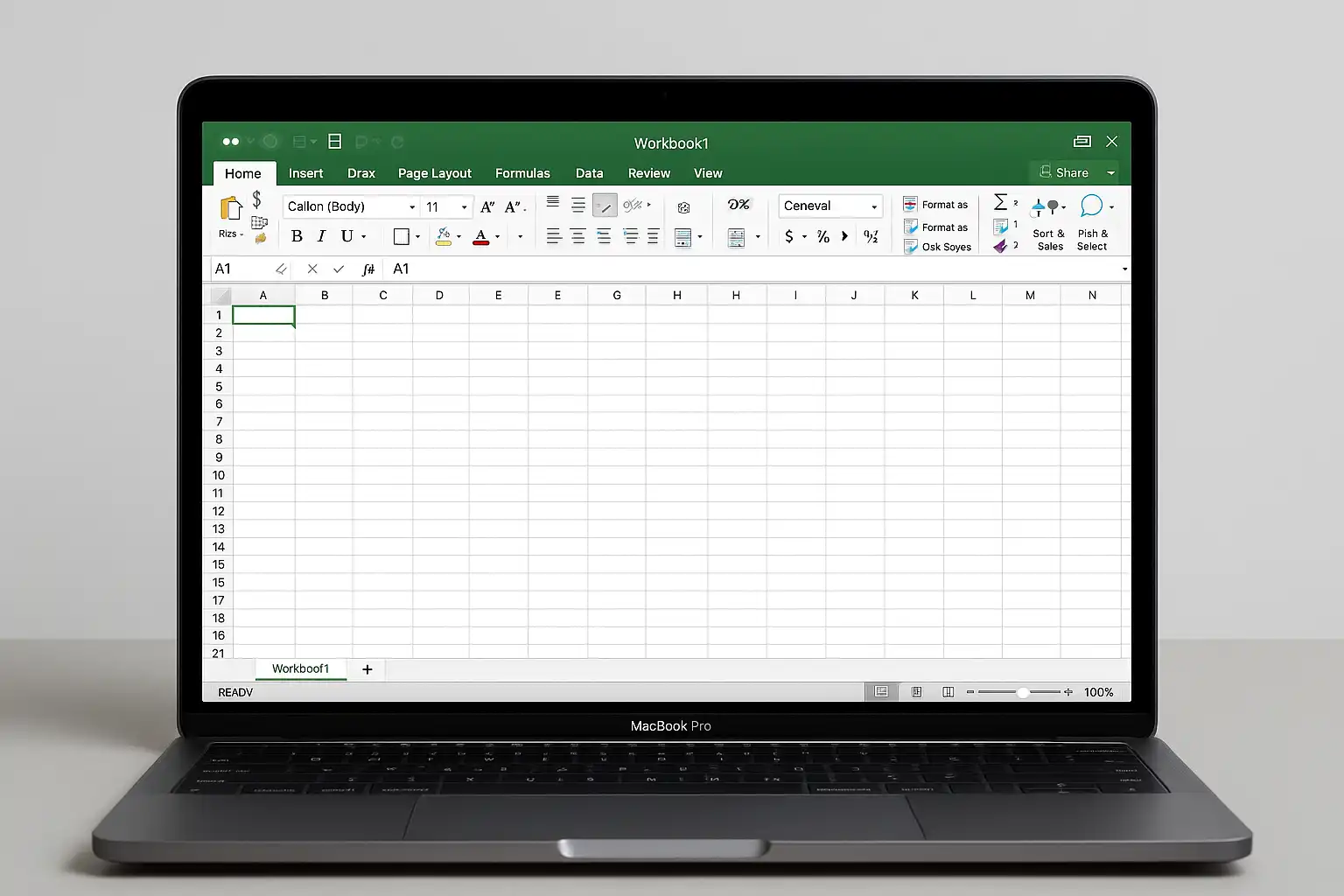Open the Formulas tab
The width and height of the screenshot is (1344, 896).
[x=522, y=173]
